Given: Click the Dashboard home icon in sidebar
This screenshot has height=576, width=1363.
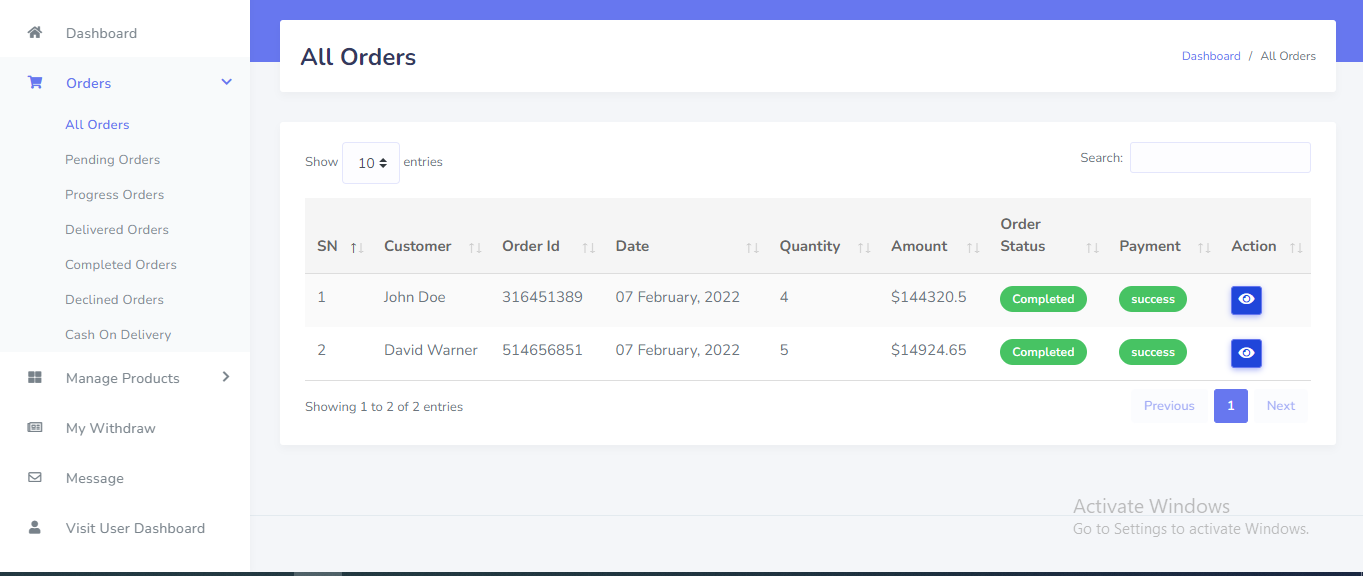Looking at the screenshot, I should (35, 33).
